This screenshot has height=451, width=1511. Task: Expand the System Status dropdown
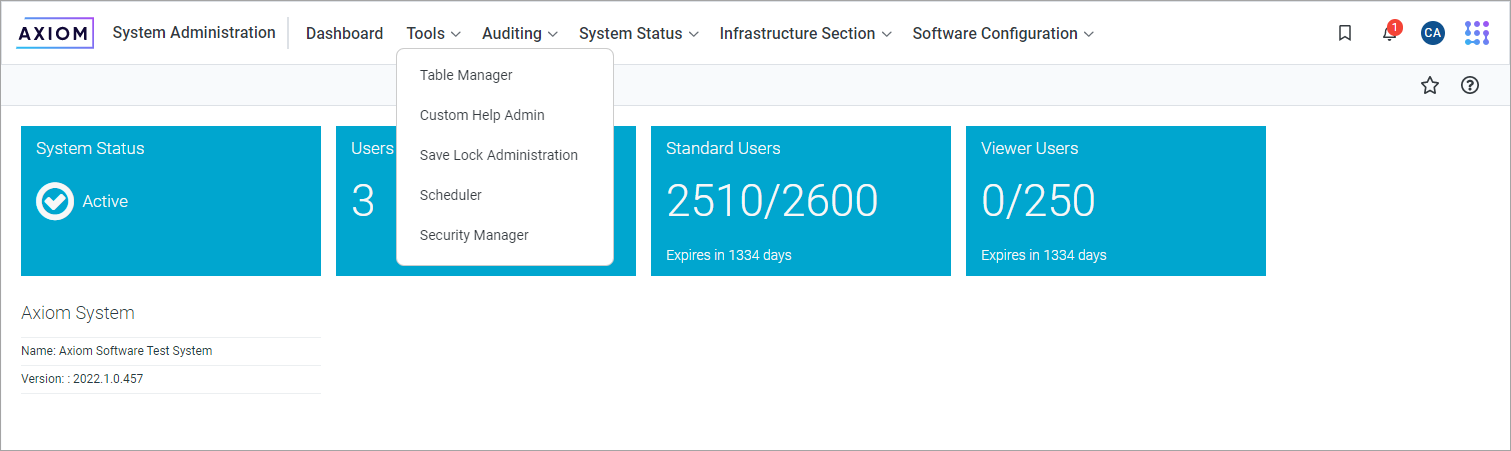point(638,33)
